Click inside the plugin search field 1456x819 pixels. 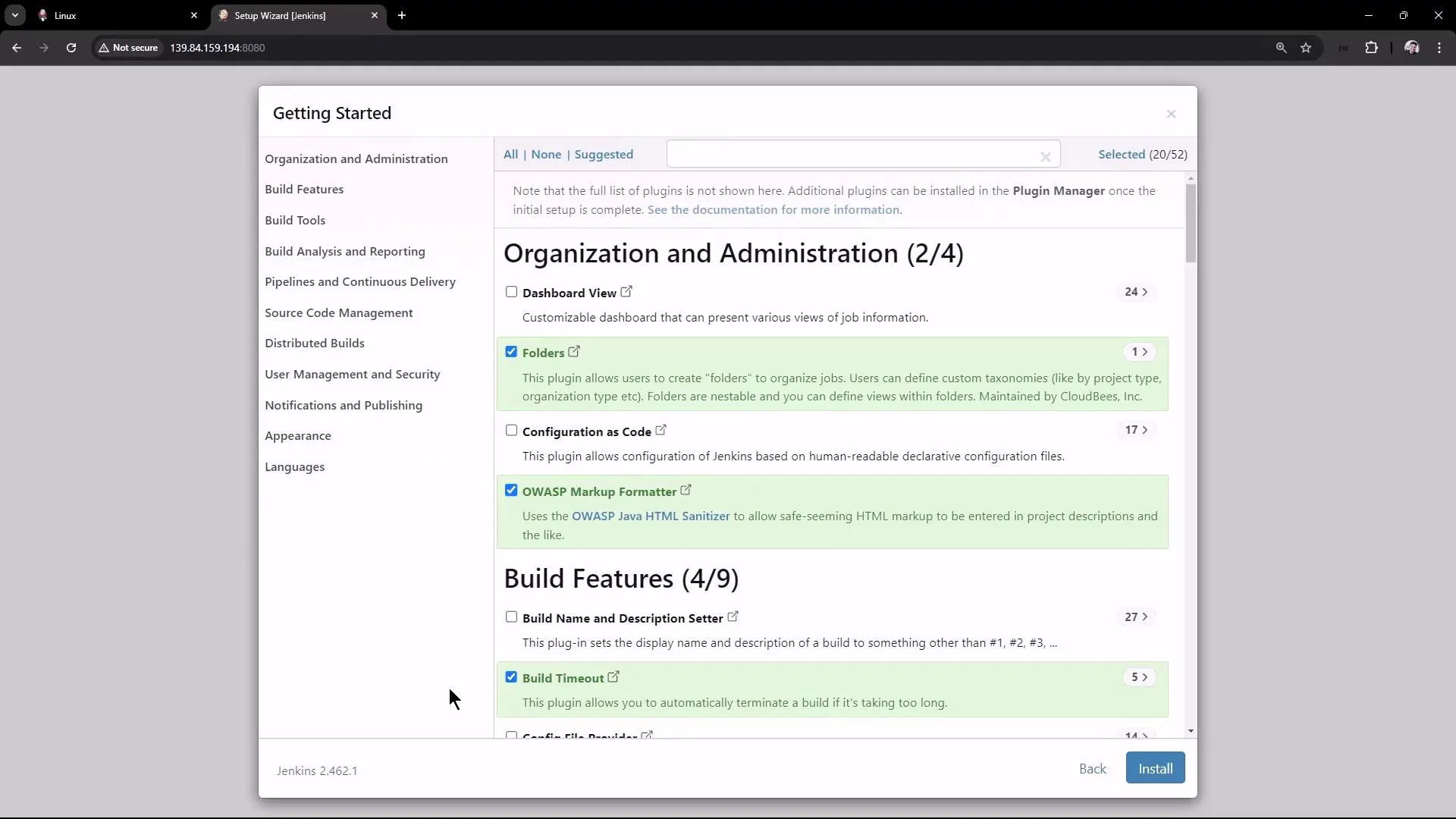click(849, 154)
